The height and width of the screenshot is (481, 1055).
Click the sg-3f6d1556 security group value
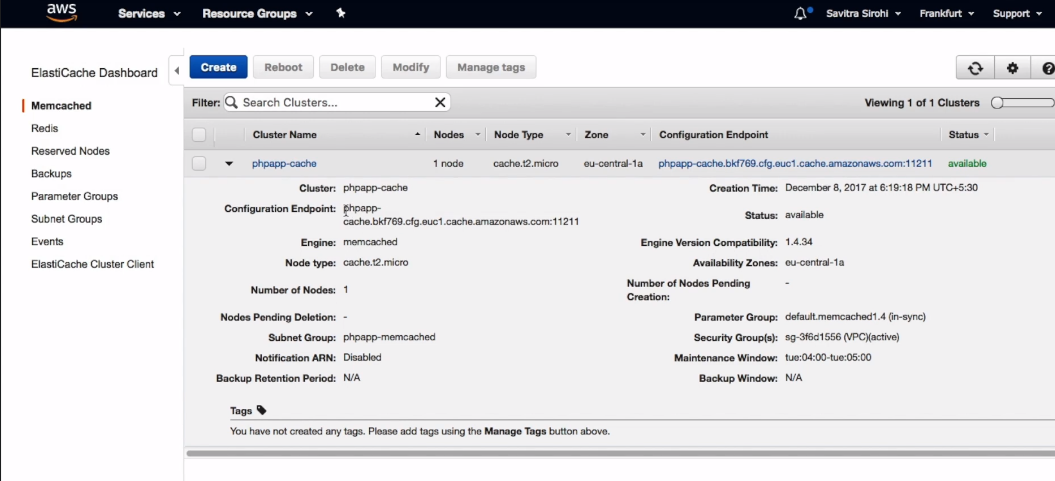click(x=842, y=337)
